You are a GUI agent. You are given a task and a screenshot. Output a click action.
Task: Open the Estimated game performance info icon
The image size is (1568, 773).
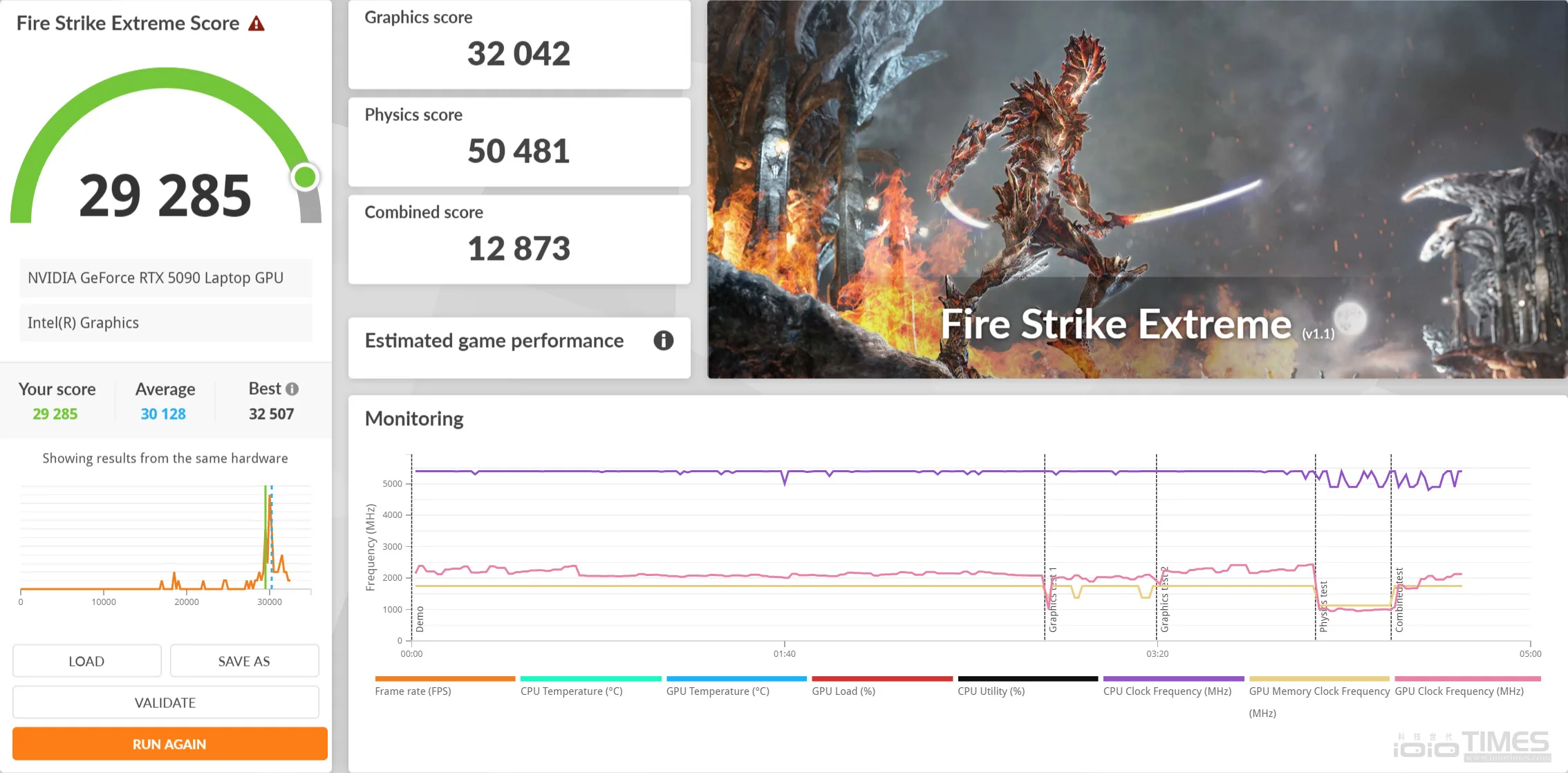663,340
